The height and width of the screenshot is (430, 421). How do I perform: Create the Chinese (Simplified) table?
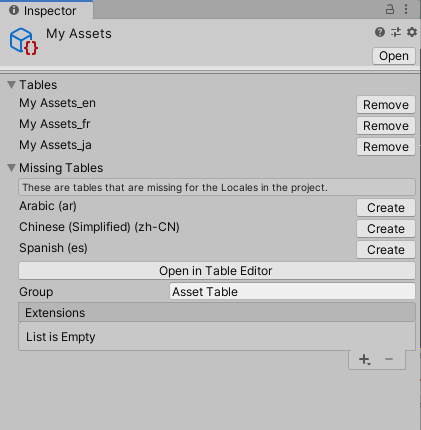[x=386, y=229]
